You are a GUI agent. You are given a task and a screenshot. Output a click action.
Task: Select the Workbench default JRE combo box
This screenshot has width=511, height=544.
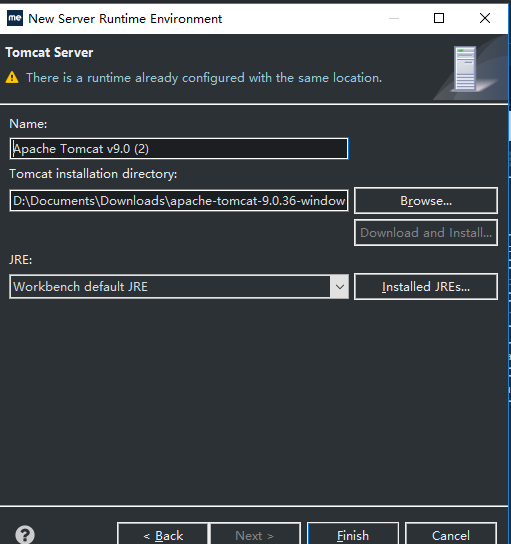coord(179,287)
